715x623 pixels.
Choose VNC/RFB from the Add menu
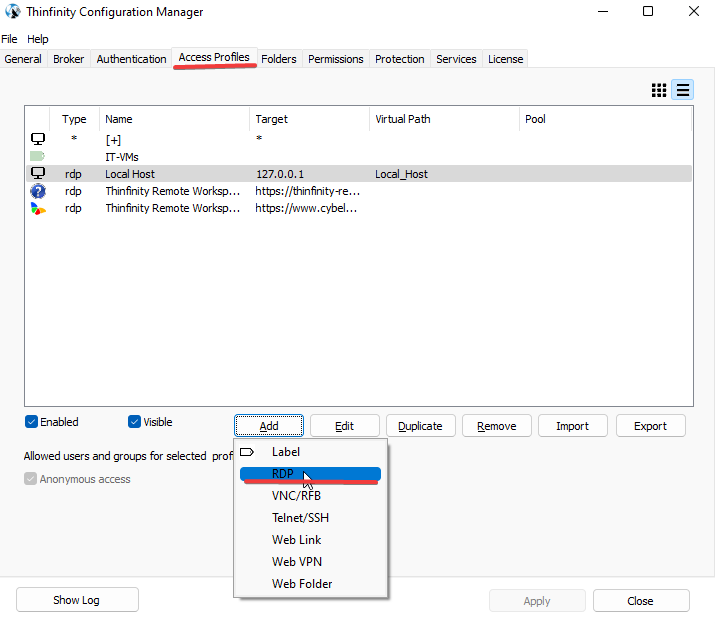pyautogui.click(x=310, y=496)
